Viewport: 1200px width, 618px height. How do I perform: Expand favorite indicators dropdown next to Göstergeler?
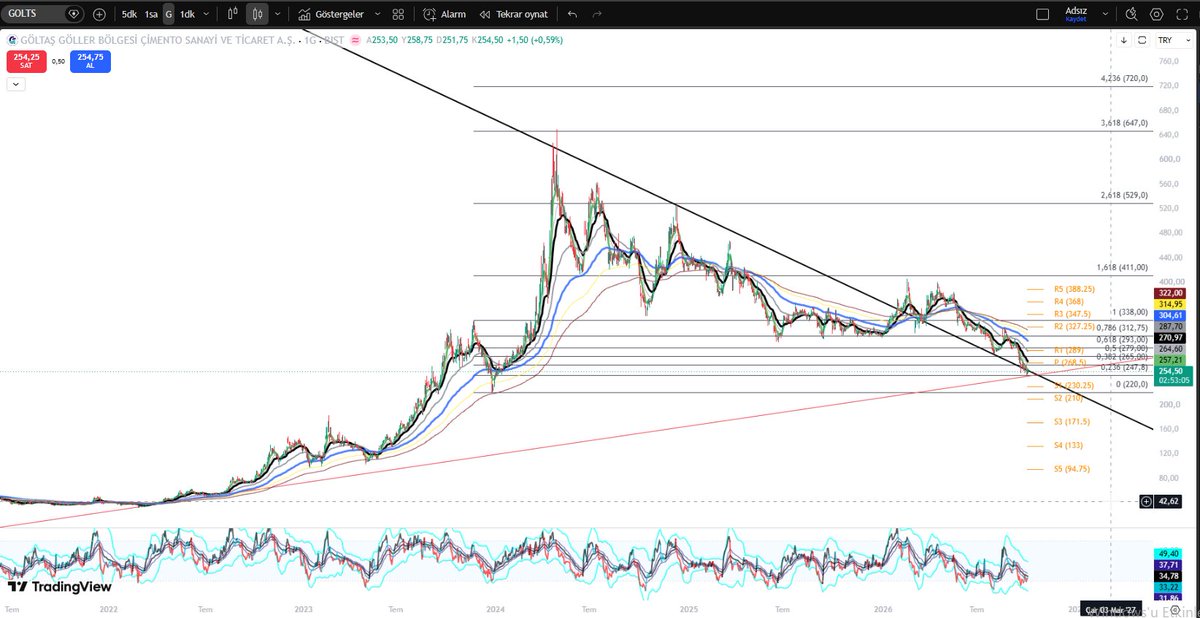pyautogui.click(x=377, y=14)
